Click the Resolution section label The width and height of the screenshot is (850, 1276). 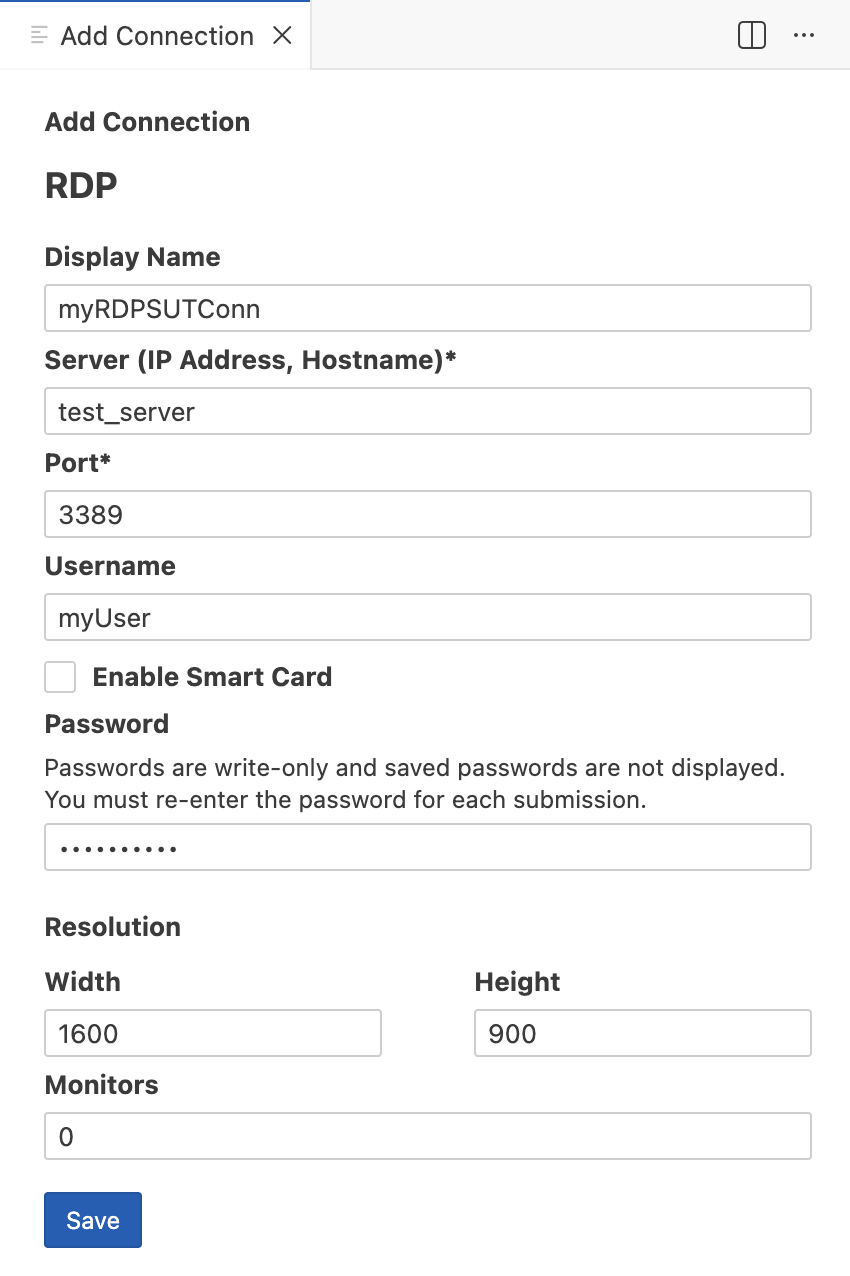113,927
